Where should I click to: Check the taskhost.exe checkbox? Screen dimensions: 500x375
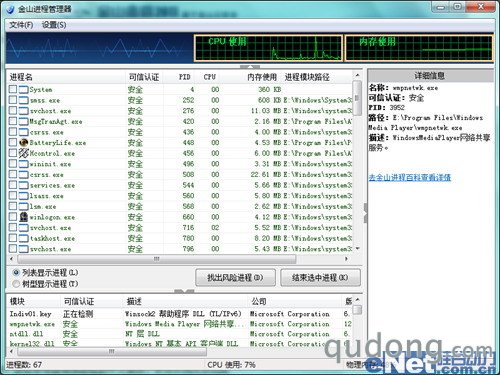coord(13,238)
